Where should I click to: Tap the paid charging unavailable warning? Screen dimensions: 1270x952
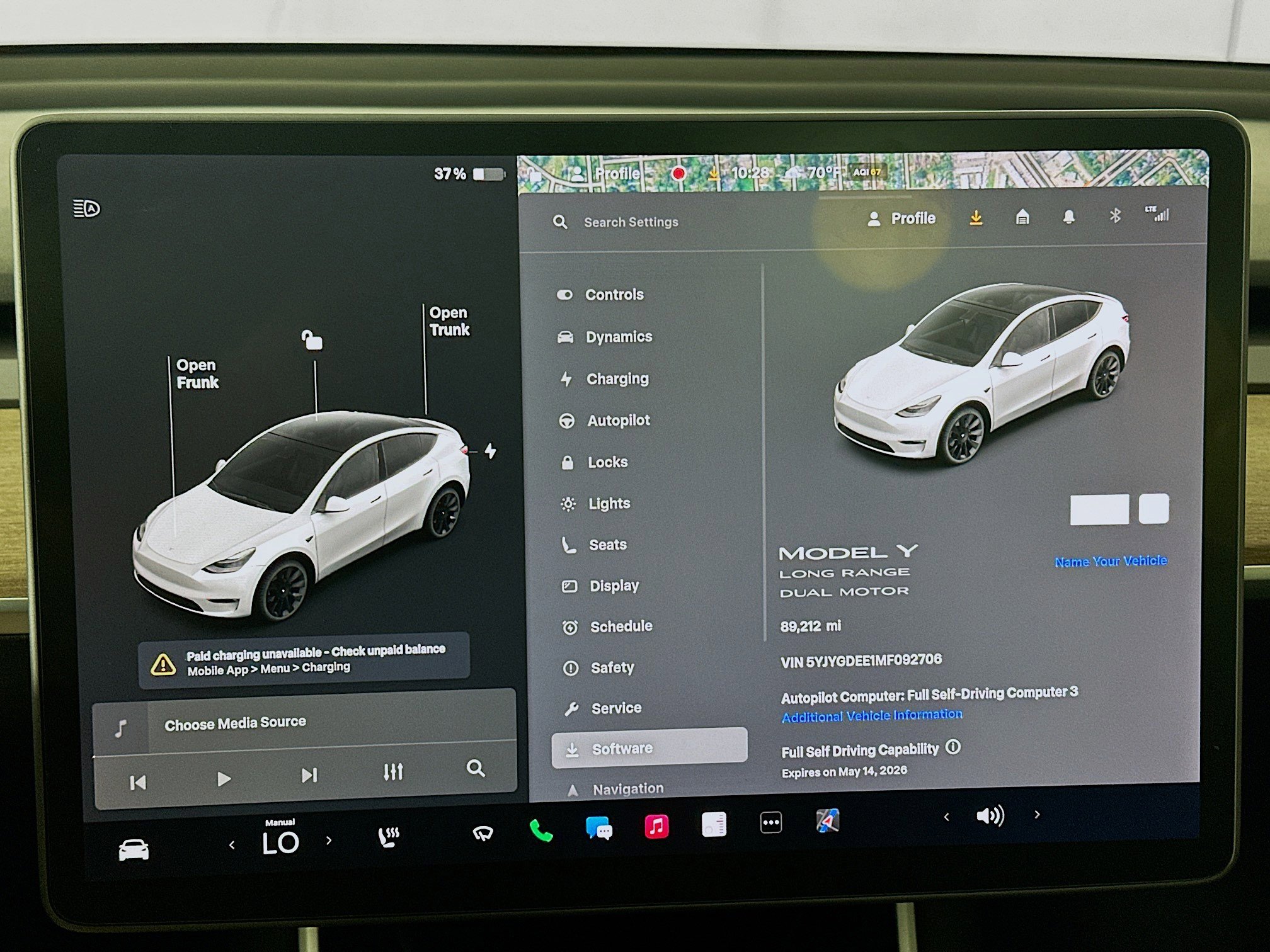tap(304, 660)
